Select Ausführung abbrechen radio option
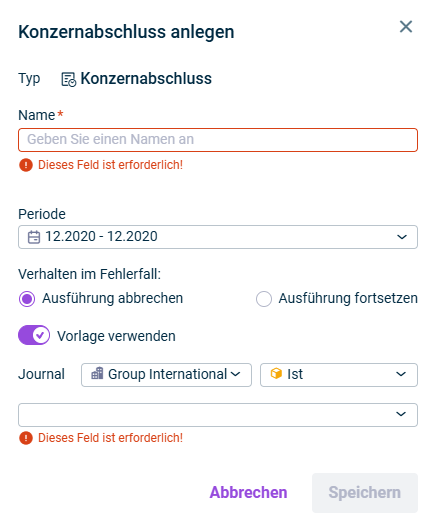The width and height of the screenshot is (435, 530). coord(27,299)
